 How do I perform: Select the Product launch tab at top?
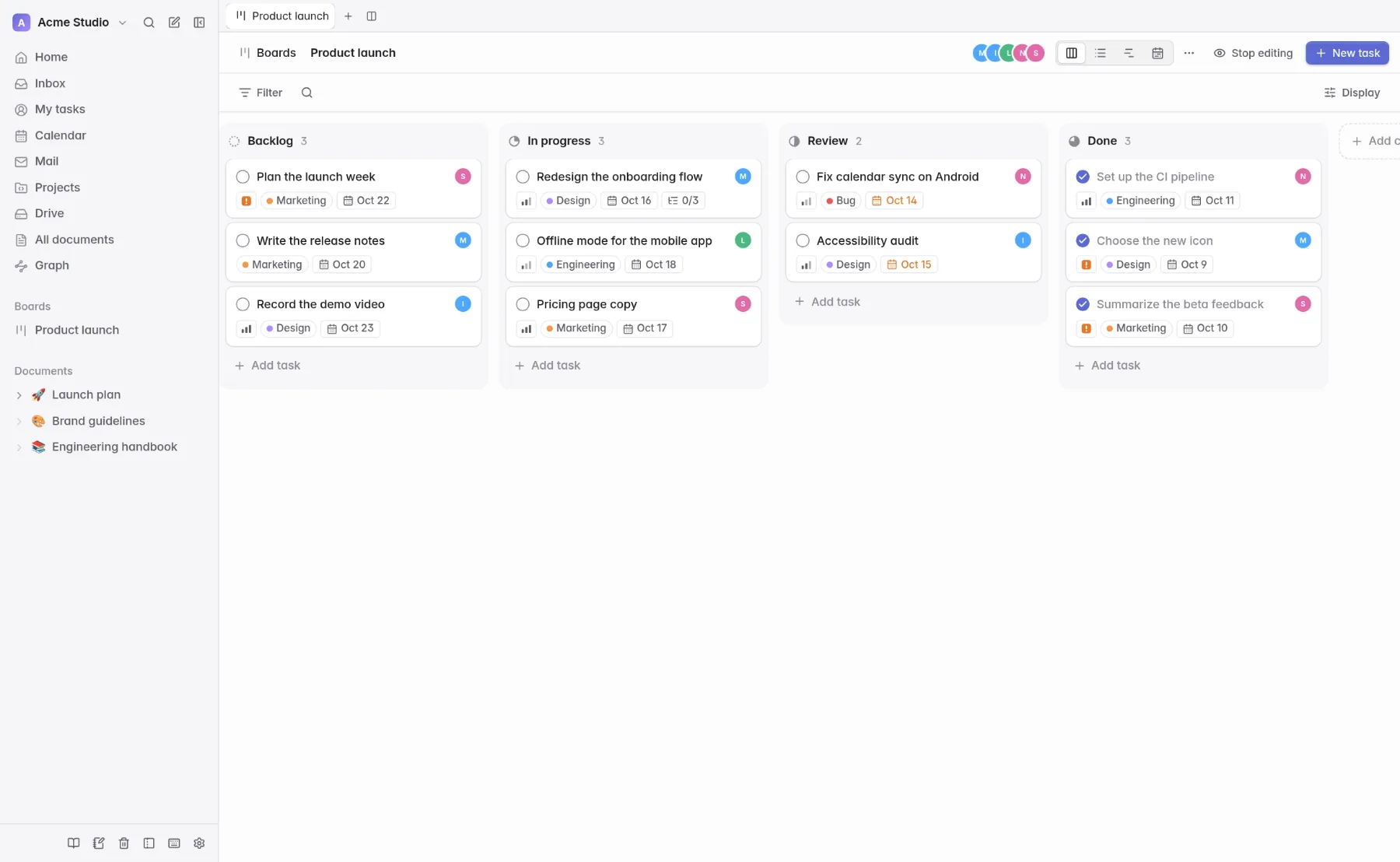[282, 16]
